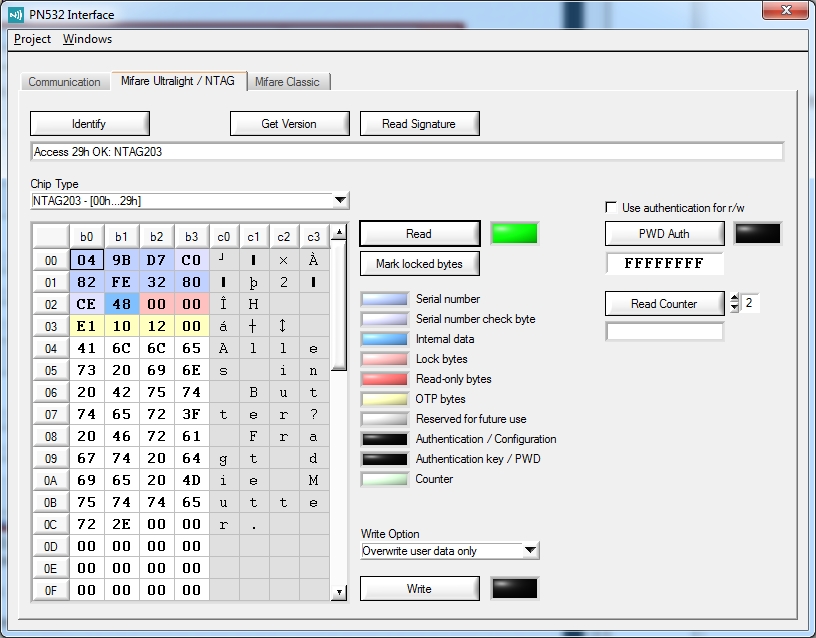Click ASCII cell M in row 0A
Screen dimensions: 816x638
point(314,480)
